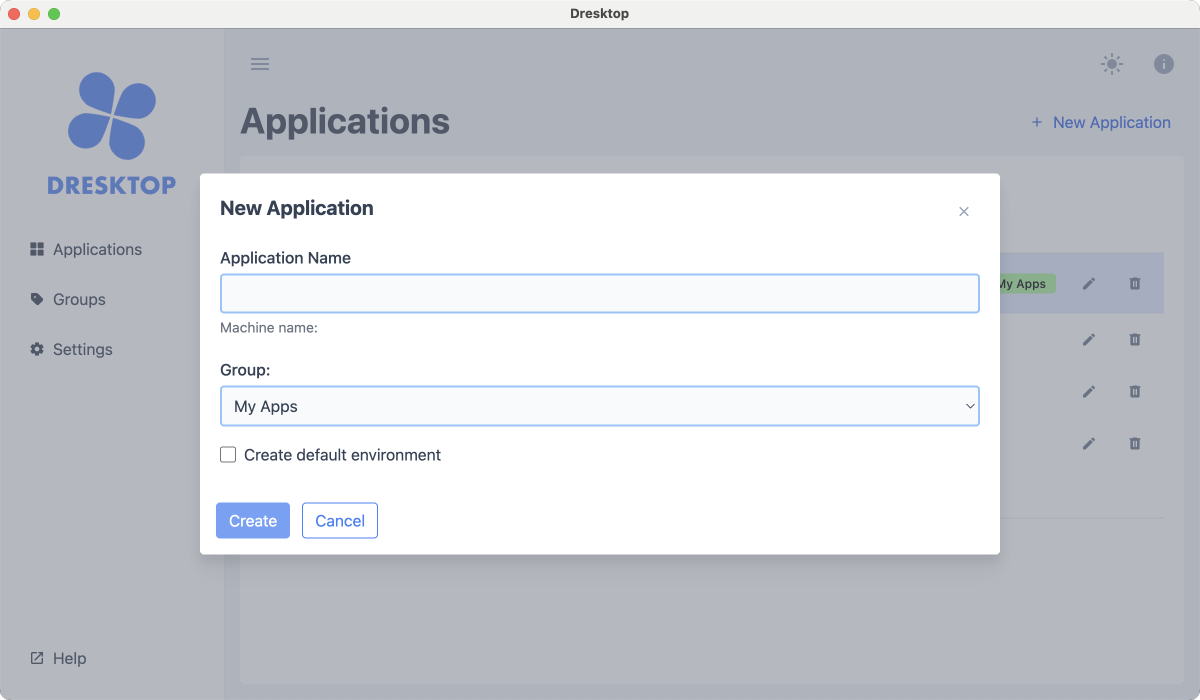Open the Group dropdown showing My Apps
The height and width of the screenshot is (700, 1200).
click(x=600, y=406)
